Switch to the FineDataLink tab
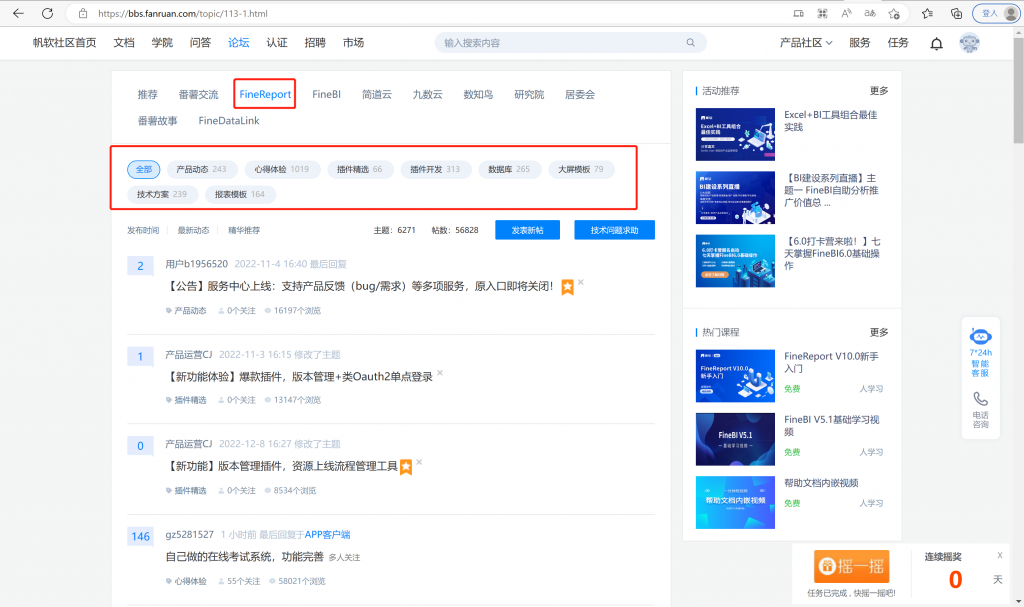 229,120
